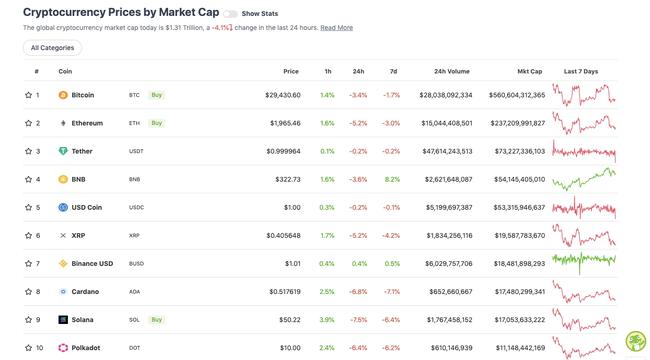Favorite Polkadot with its star icon
The width and height of the screenshot is (650, 360).
[x=28, y=348]
